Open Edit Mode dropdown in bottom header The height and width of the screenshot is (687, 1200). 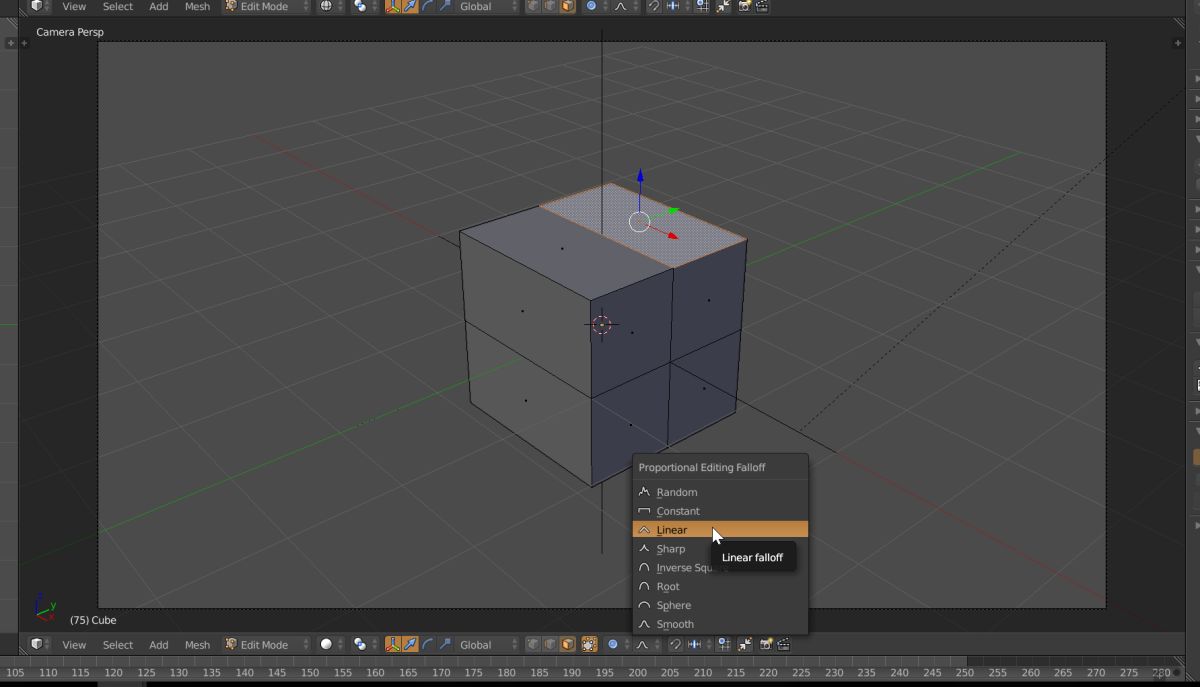(x=266, y=645)
